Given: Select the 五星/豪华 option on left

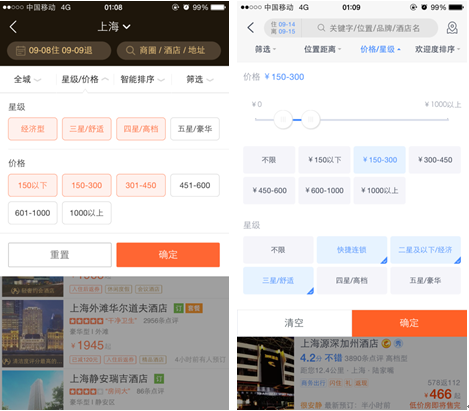Looking at the screenshot, I should (195, 129).
